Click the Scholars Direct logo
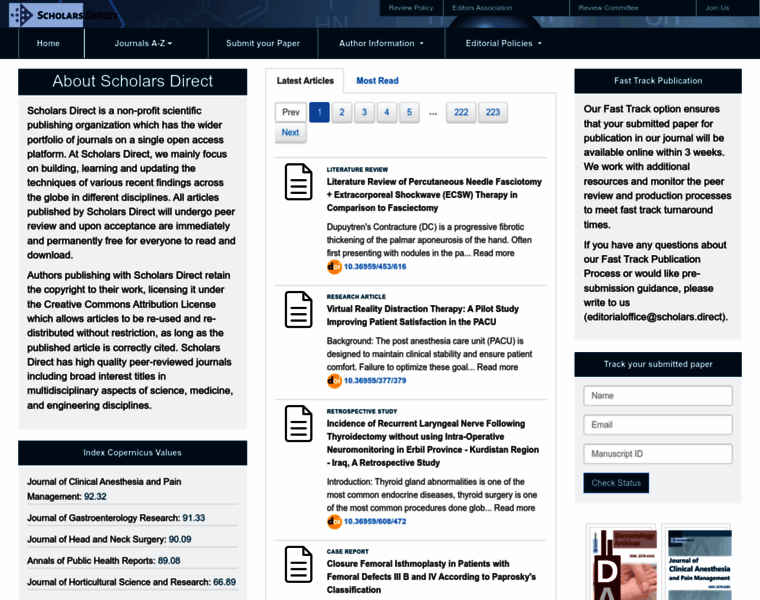The width and height of the screenshot is (760, 600). (63, 15)
